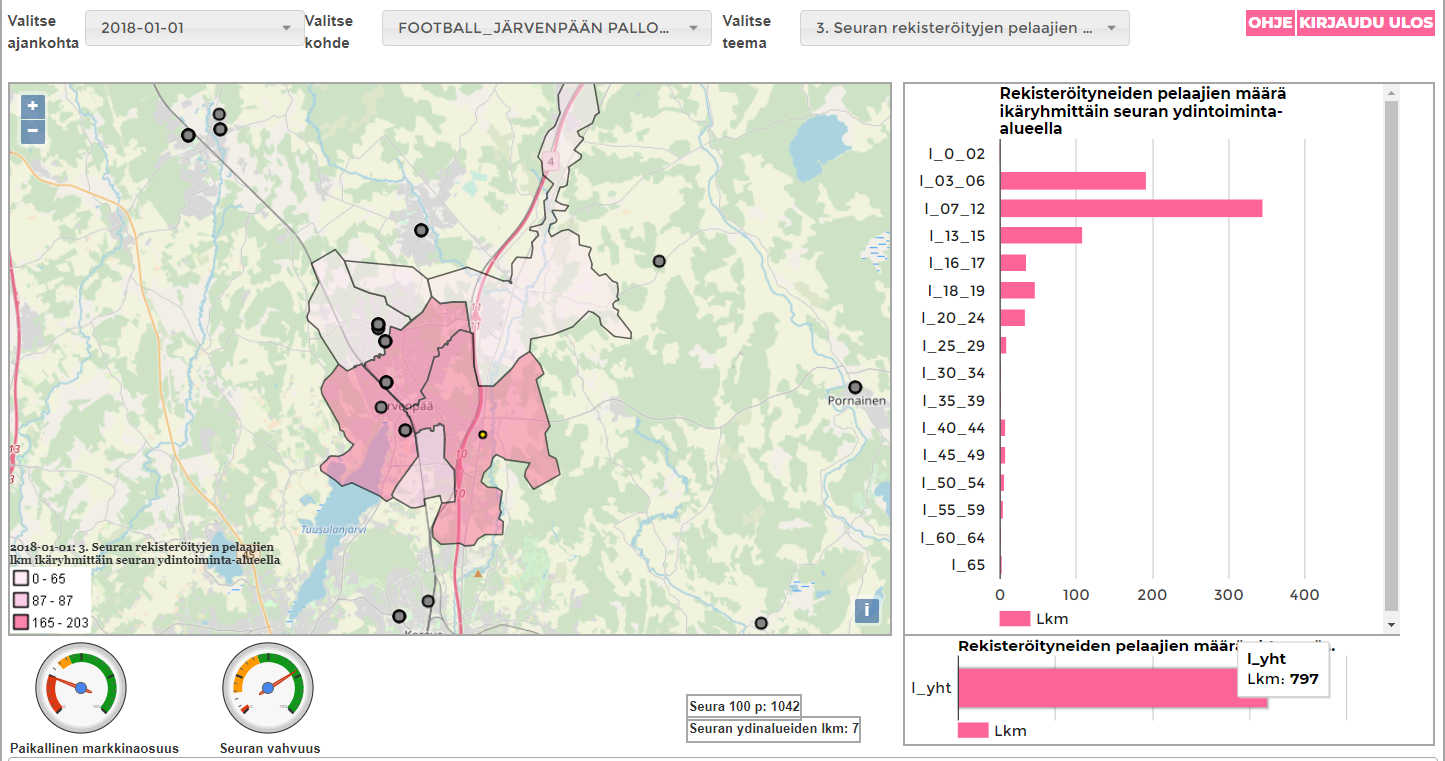
Task: Click the grey marker near Pornainen
Action: click(x=855, y=387)
